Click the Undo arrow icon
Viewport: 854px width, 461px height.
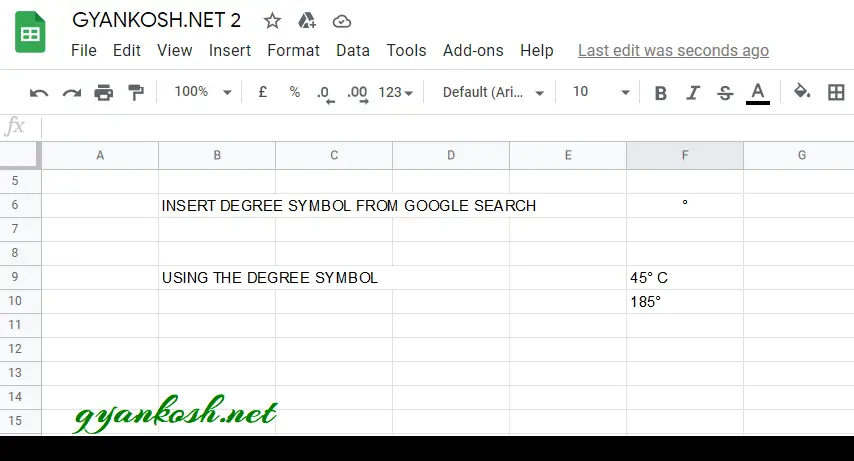[x=39, y=93]
